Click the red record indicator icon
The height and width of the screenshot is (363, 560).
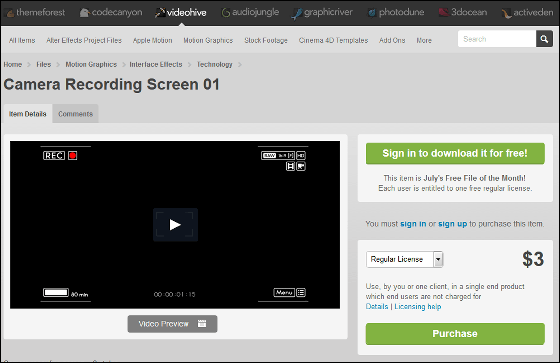tap(73, 155)
